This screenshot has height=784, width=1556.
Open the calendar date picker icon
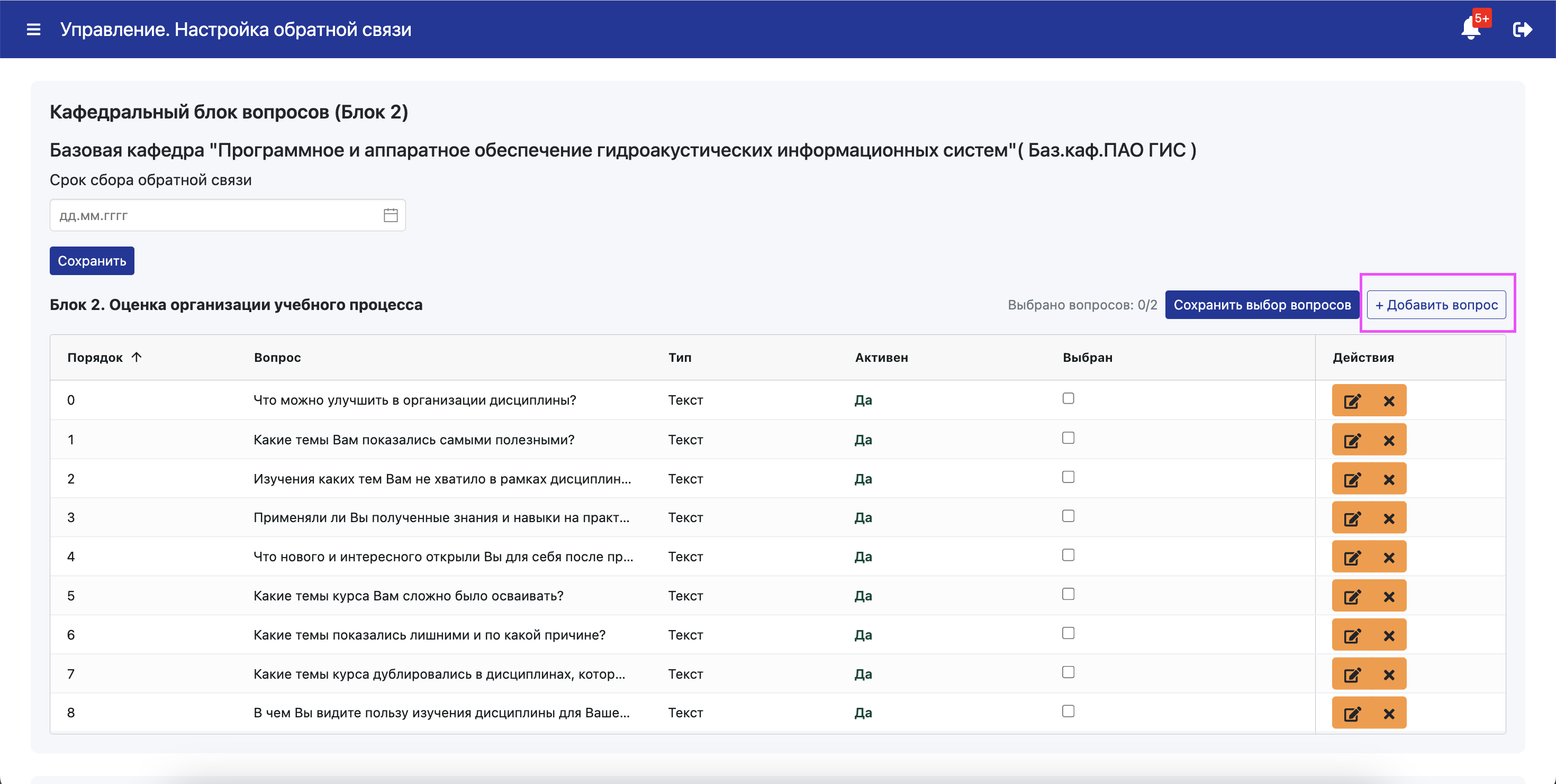click(390, 215)
